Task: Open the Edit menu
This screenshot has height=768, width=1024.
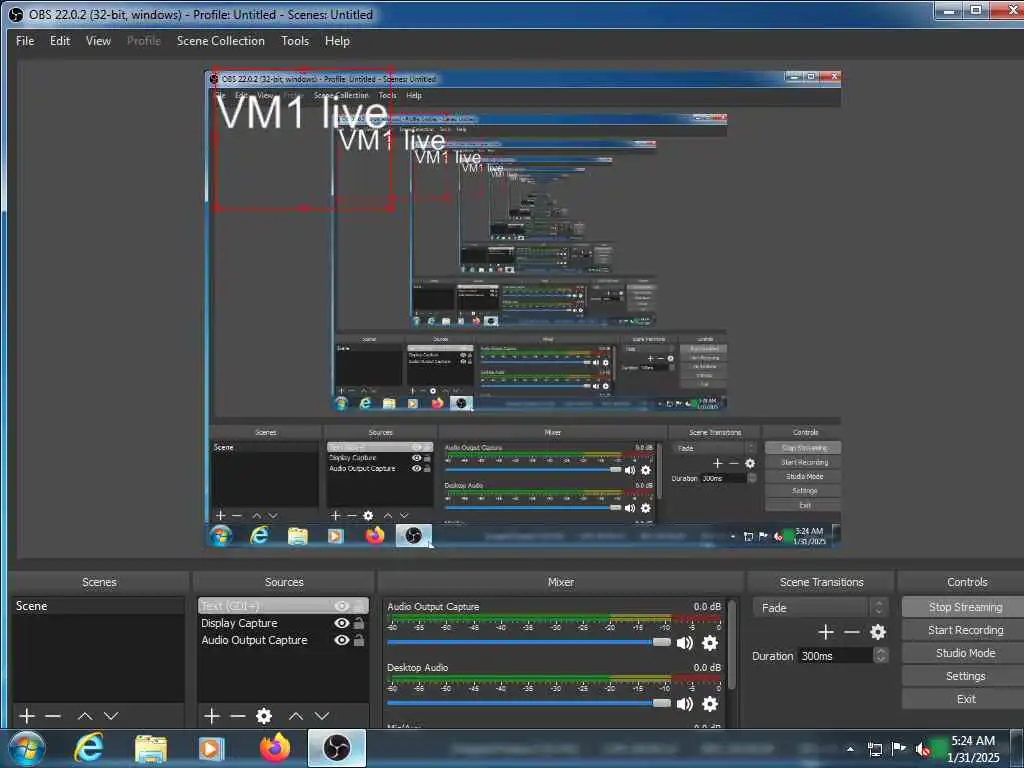Action: pyautogui.click(x=60, y=40)
